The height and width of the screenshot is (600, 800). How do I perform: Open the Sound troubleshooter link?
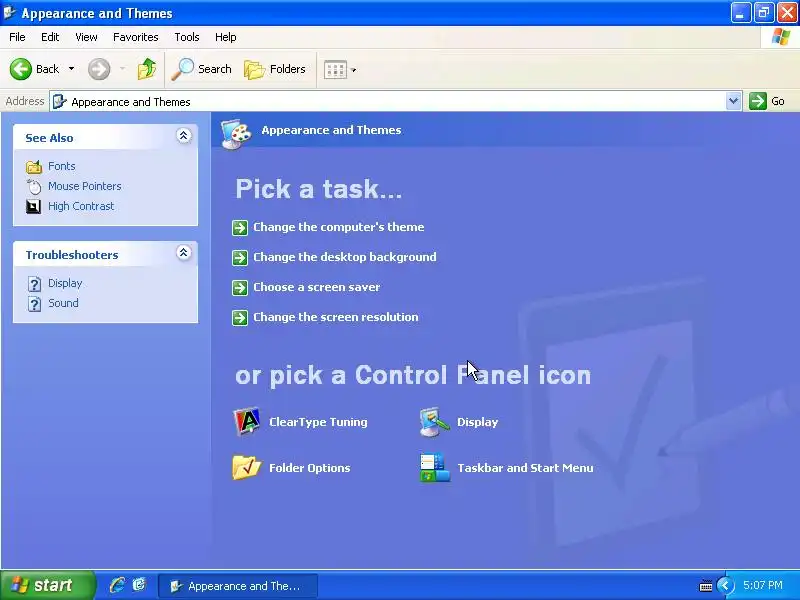(x=63, y=303)
